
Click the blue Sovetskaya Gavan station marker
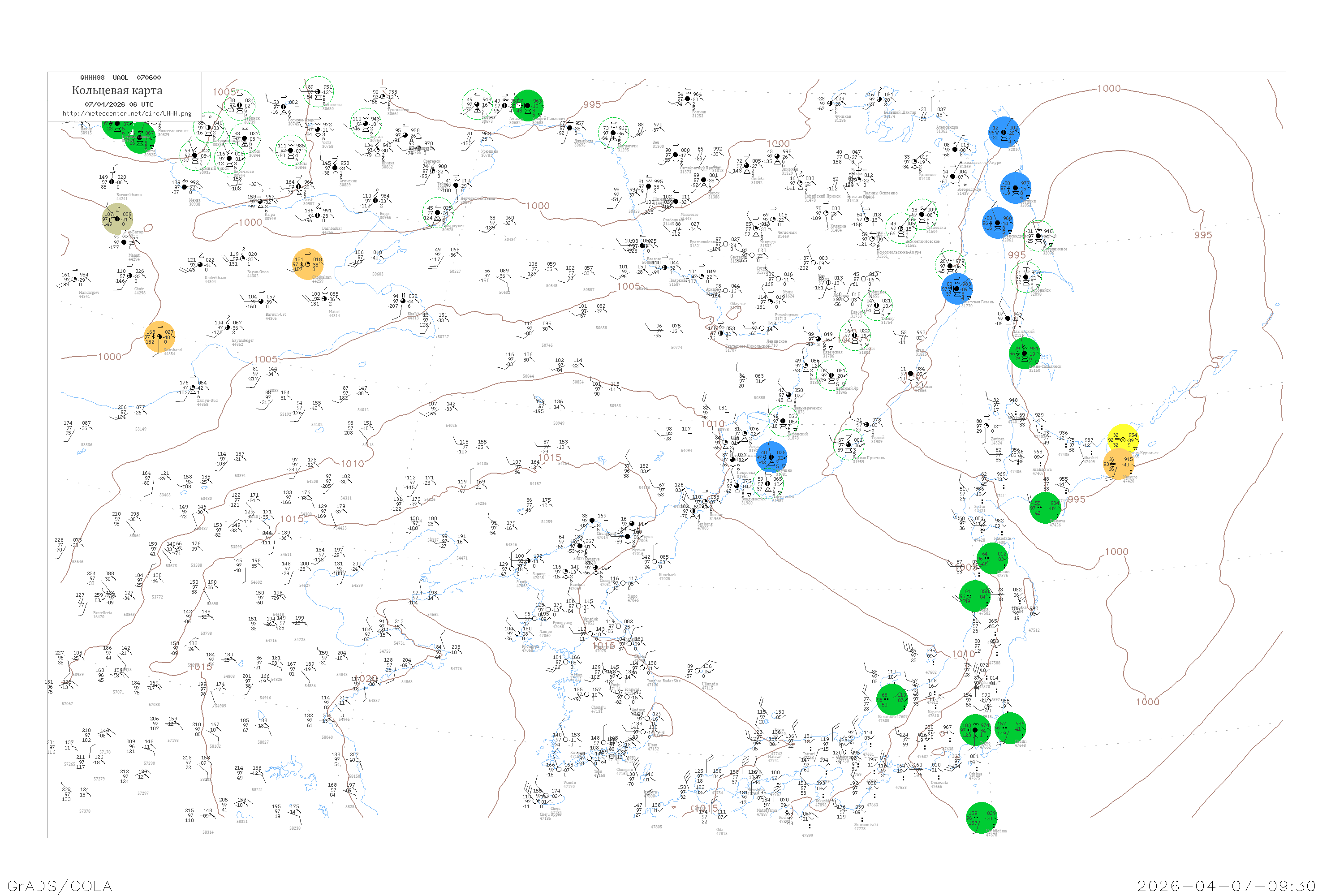point(956,289)
